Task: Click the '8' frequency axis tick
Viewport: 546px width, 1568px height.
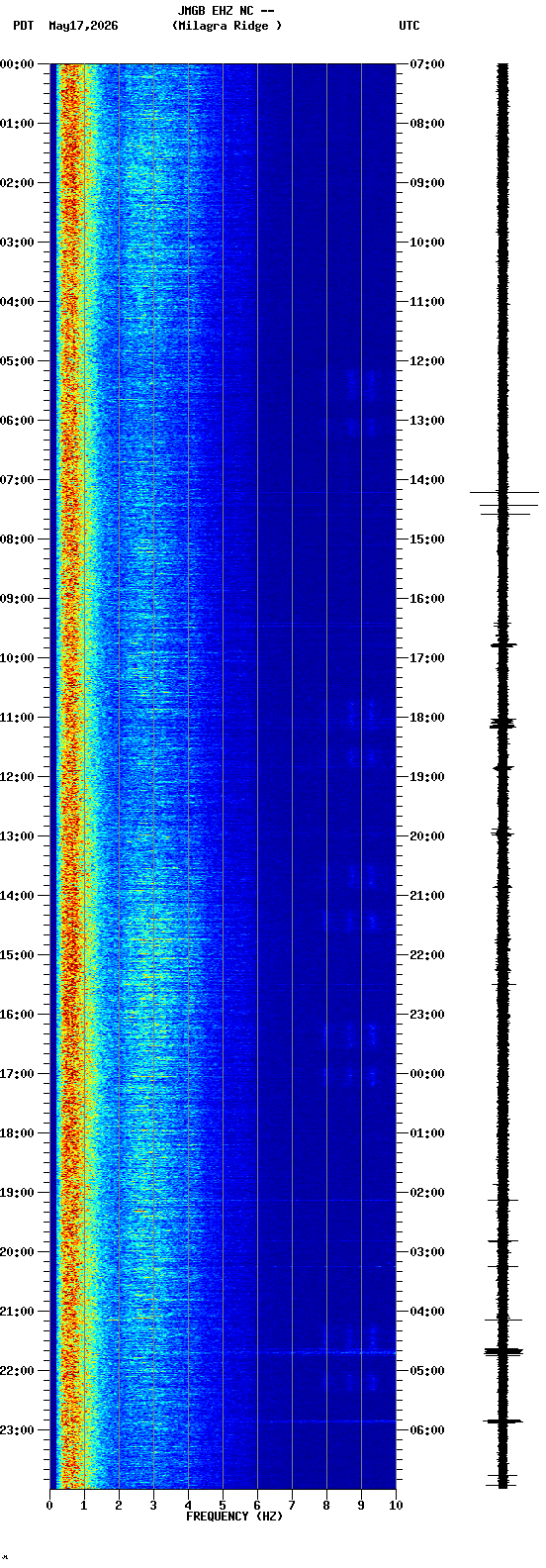Action: (326, 1506)
